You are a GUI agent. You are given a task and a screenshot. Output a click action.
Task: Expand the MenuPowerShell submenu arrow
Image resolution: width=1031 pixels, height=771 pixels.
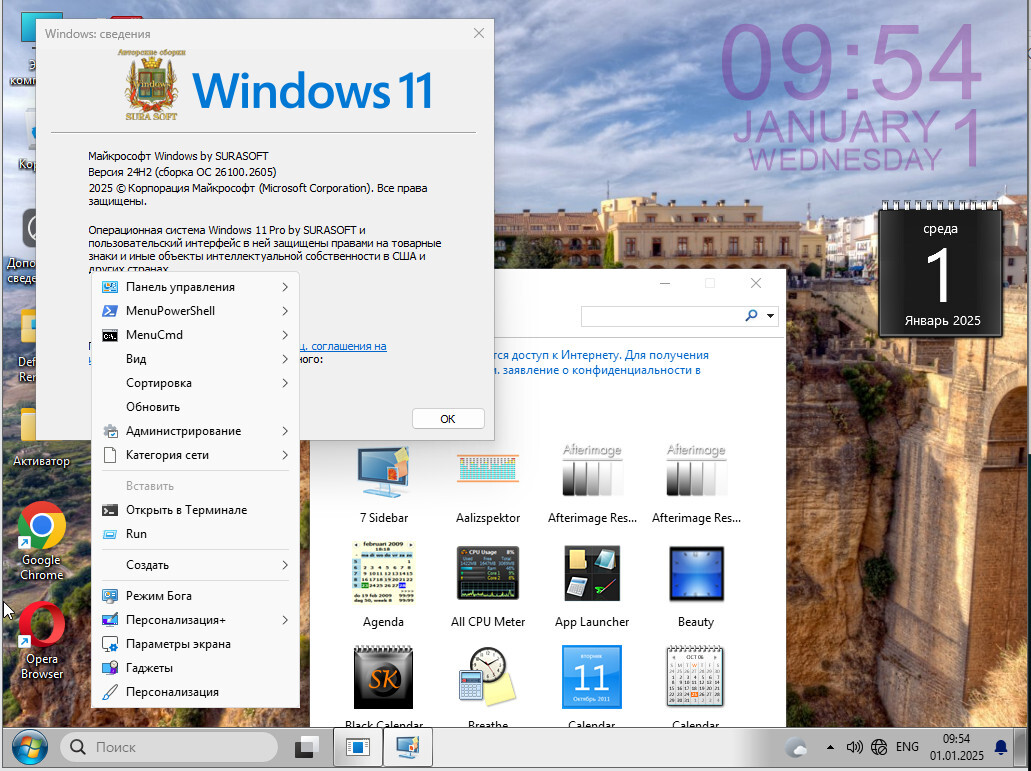click(285, 311)
